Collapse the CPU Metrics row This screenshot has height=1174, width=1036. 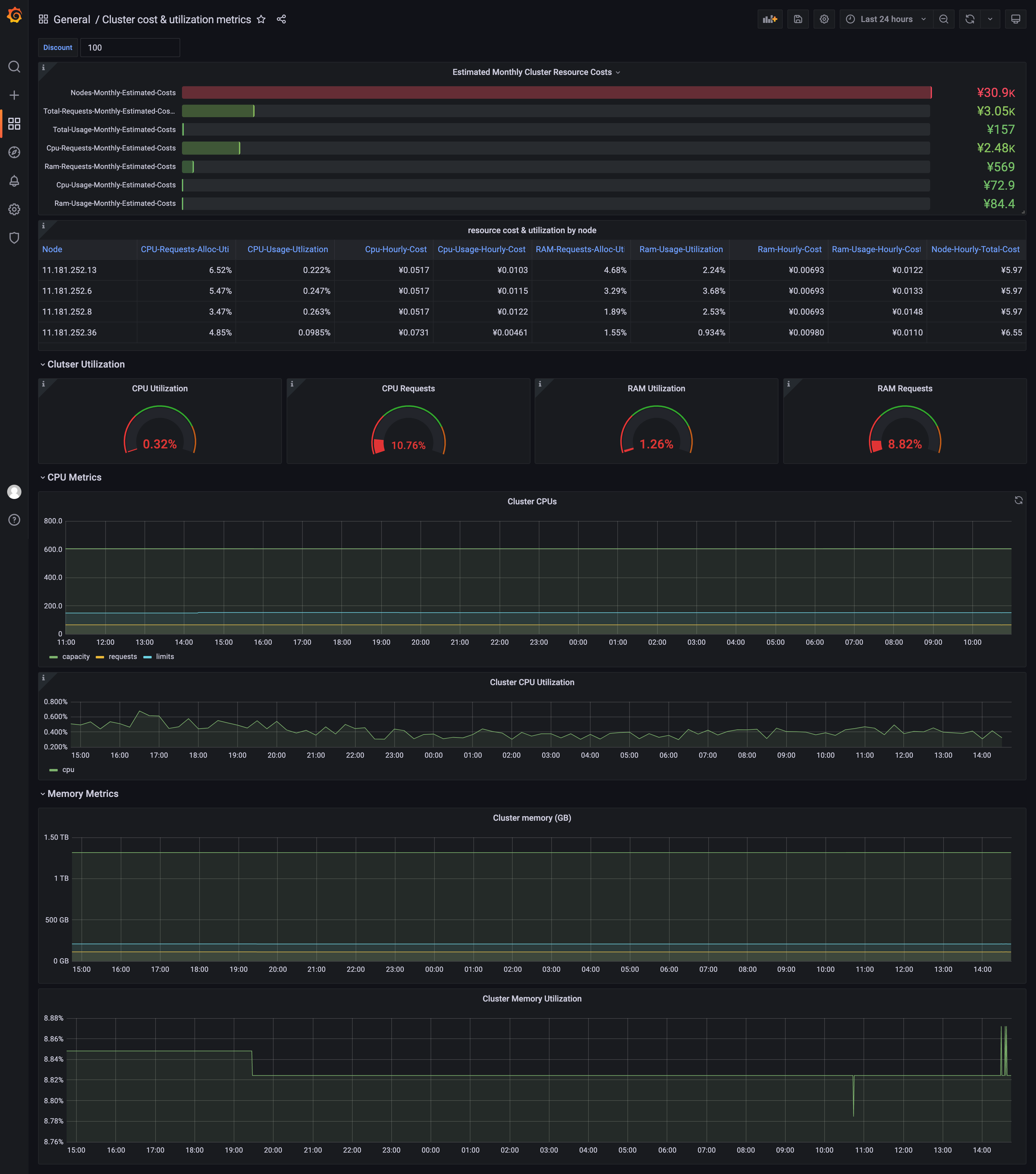(x=74, y=477)
